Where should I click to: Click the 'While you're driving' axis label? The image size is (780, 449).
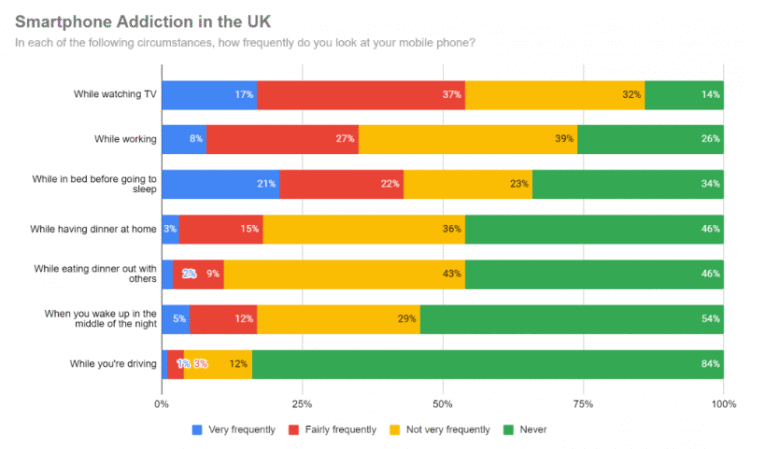click(113, 364)
